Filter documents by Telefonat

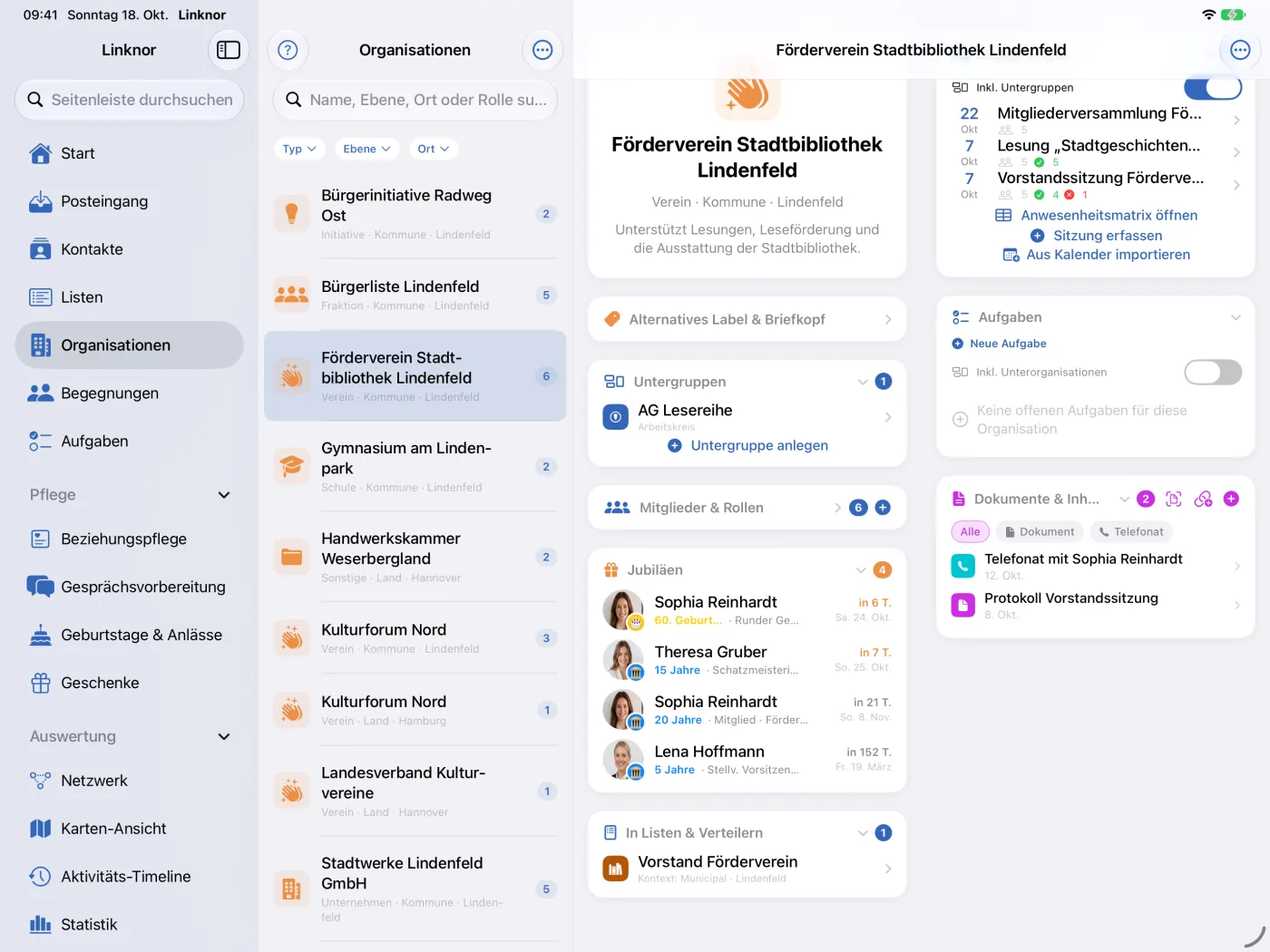coord(1130,532)
